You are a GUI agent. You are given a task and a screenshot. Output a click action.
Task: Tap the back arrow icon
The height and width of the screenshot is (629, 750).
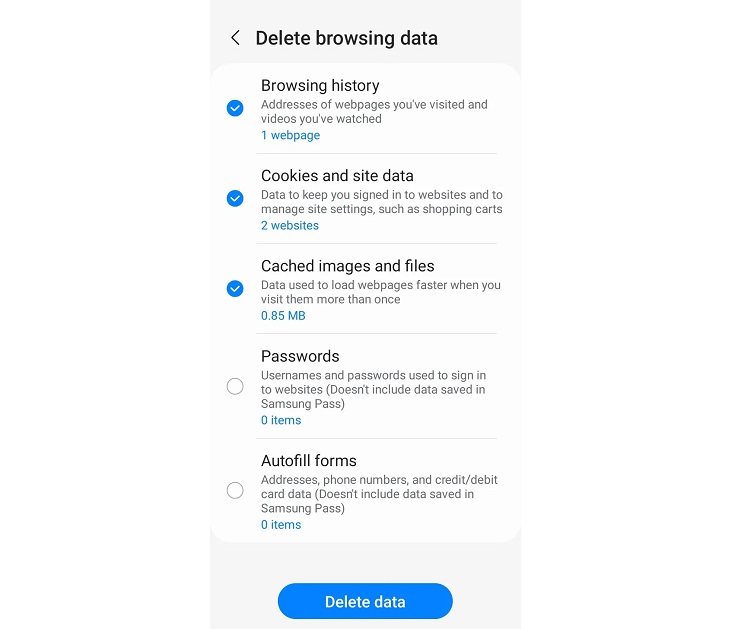[x=236, y=38]
